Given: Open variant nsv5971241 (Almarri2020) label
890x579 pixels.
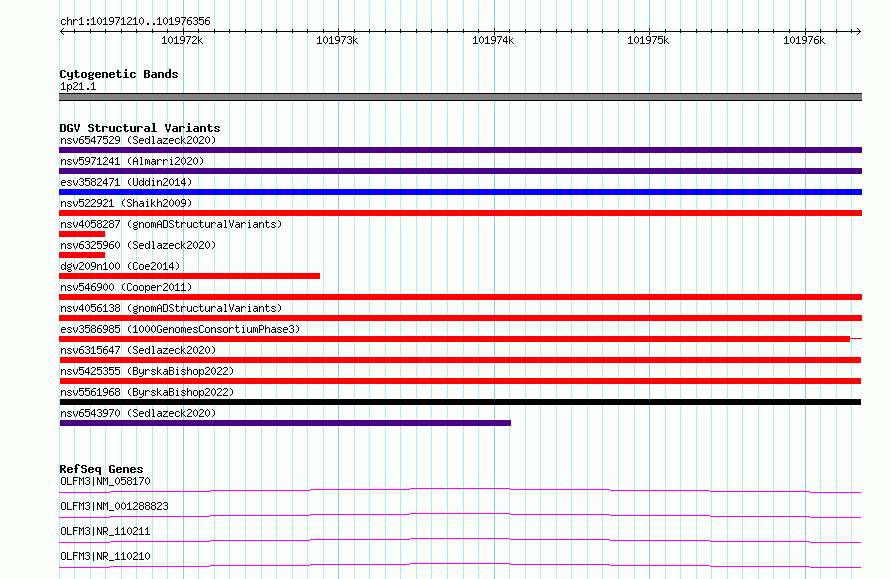Looking at the screenshot, I should [x=132, y=161].
